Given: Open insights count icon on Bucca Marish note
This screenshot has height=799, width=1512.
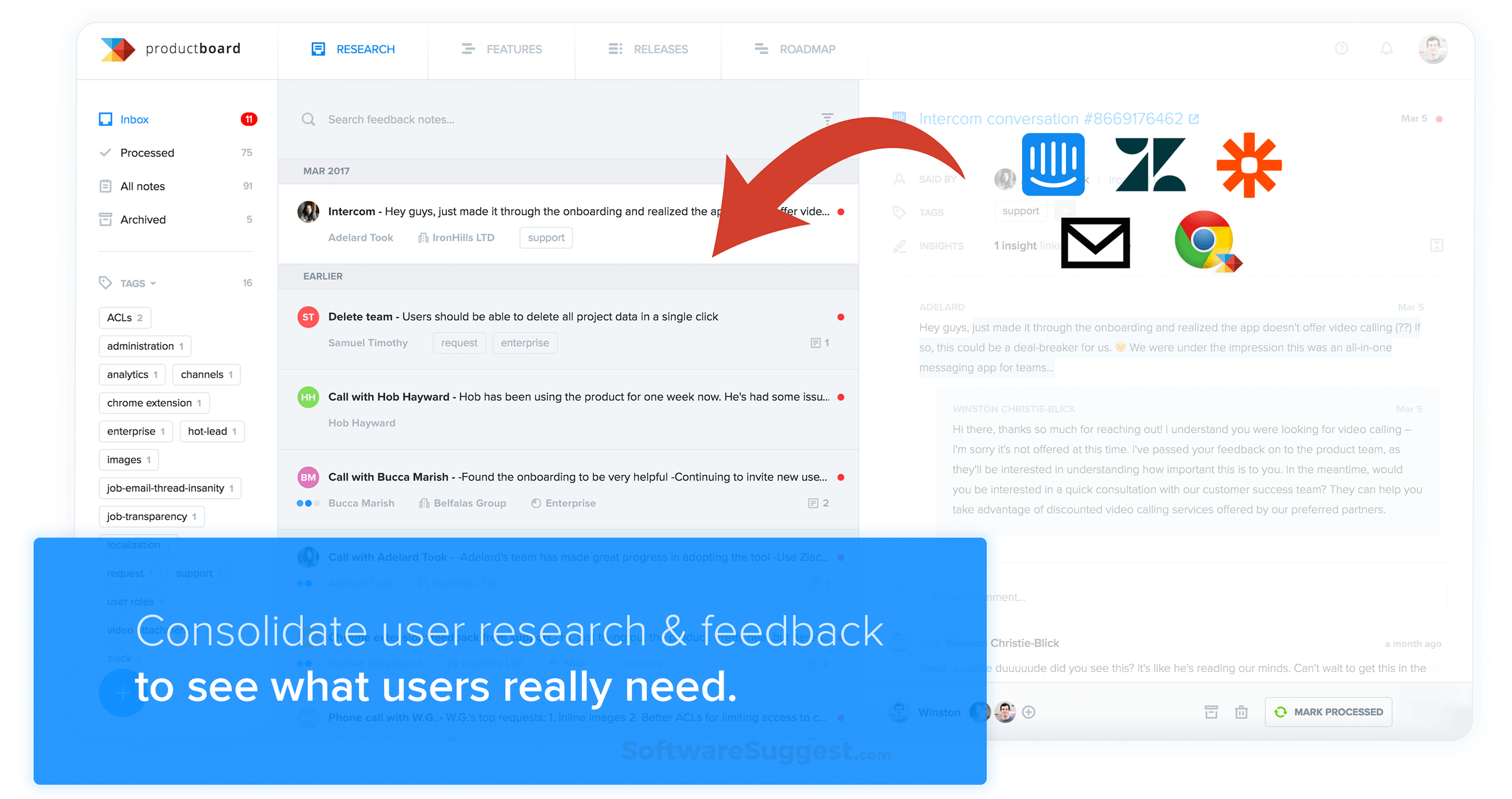Looking at the screenshot, I should tap(818, 503).
